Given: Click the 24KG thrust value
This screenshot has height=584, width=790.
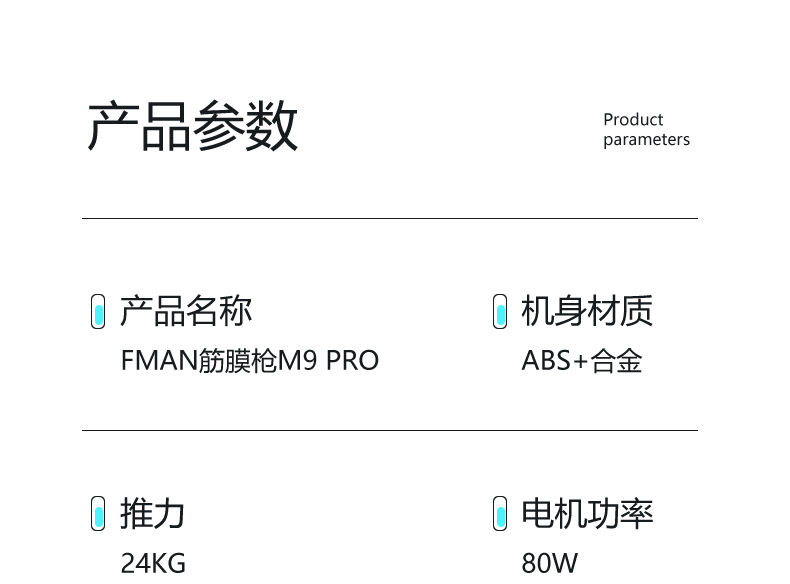Looking at the screenshot, I should point(153,563).
